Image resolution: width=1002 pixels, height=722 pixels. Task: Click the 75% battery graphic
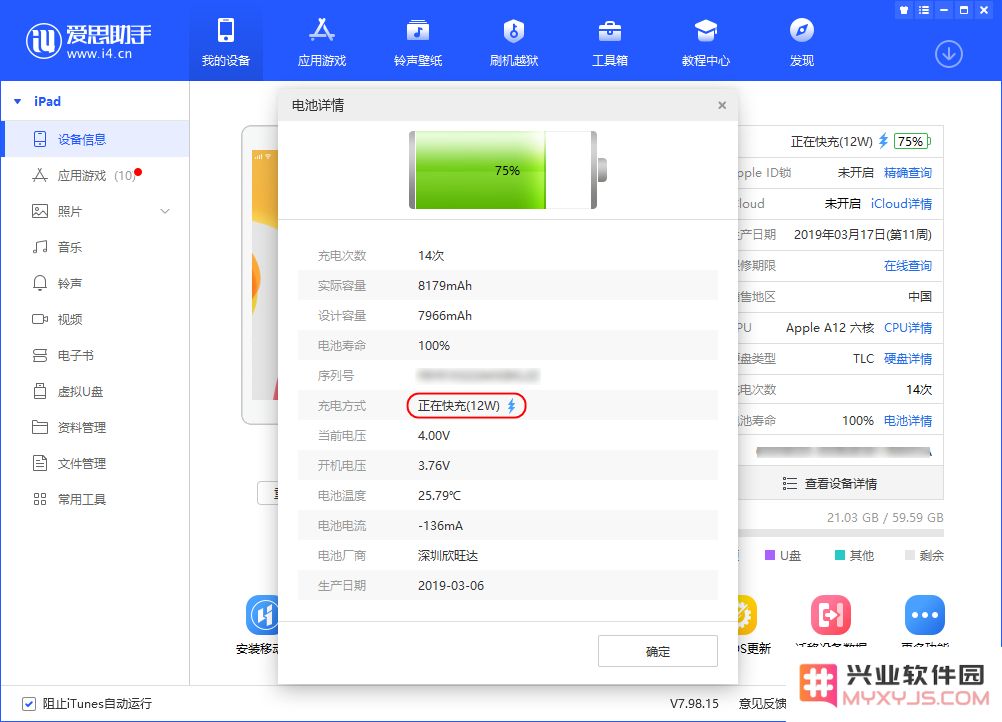coord(507,170)
